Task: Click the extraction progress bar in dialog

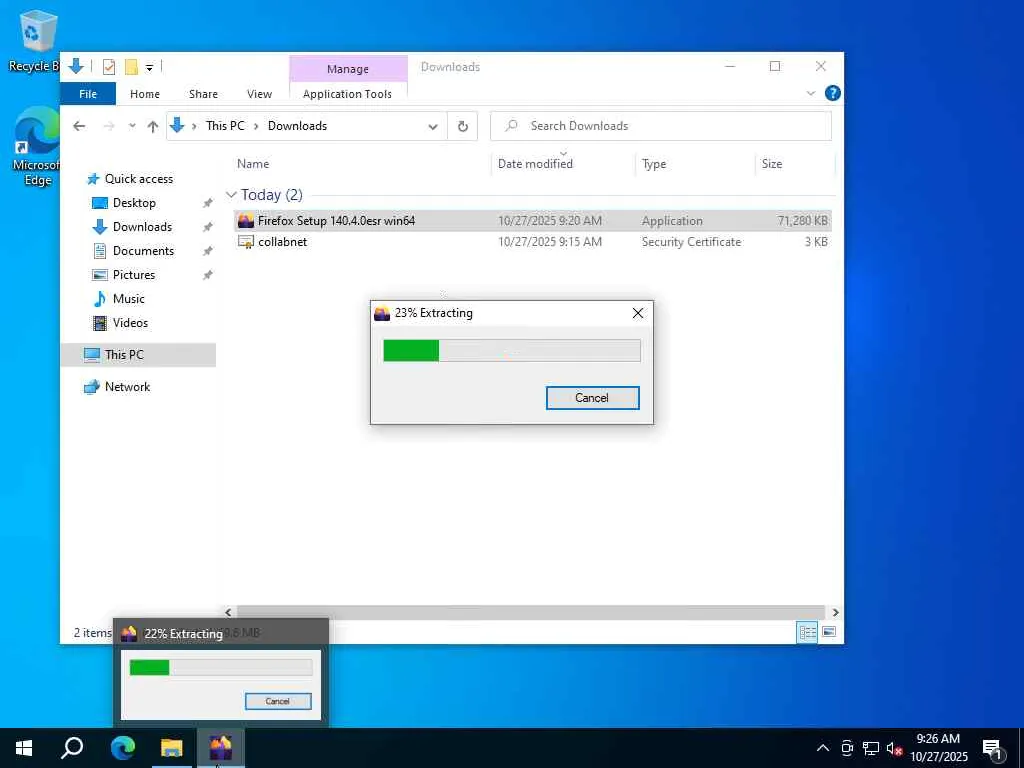Action: tap(512, 351)
